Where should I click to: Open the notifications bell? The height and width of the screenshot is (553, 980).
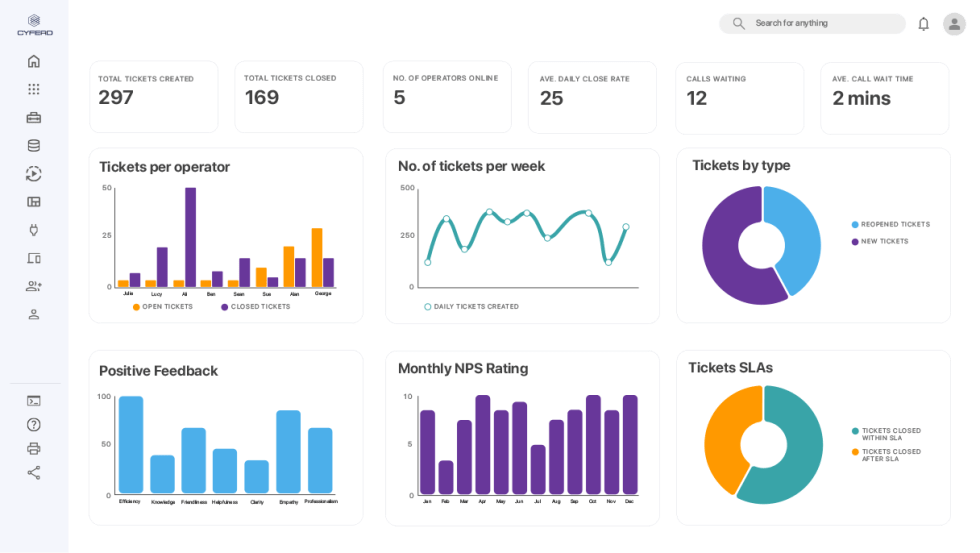click(923, 24)
